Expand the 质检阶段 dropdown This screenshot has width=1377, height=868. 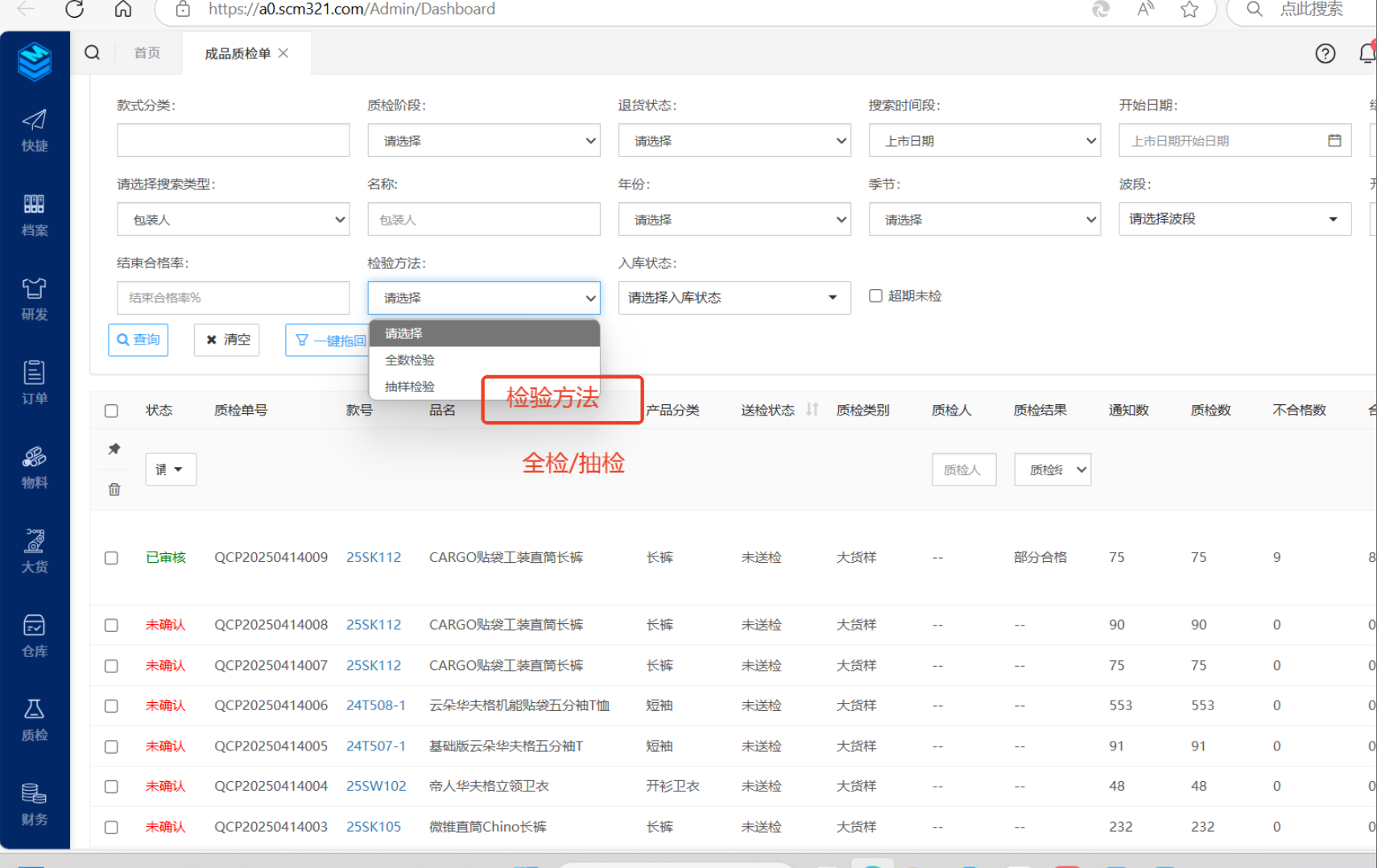tap(483, 141)
